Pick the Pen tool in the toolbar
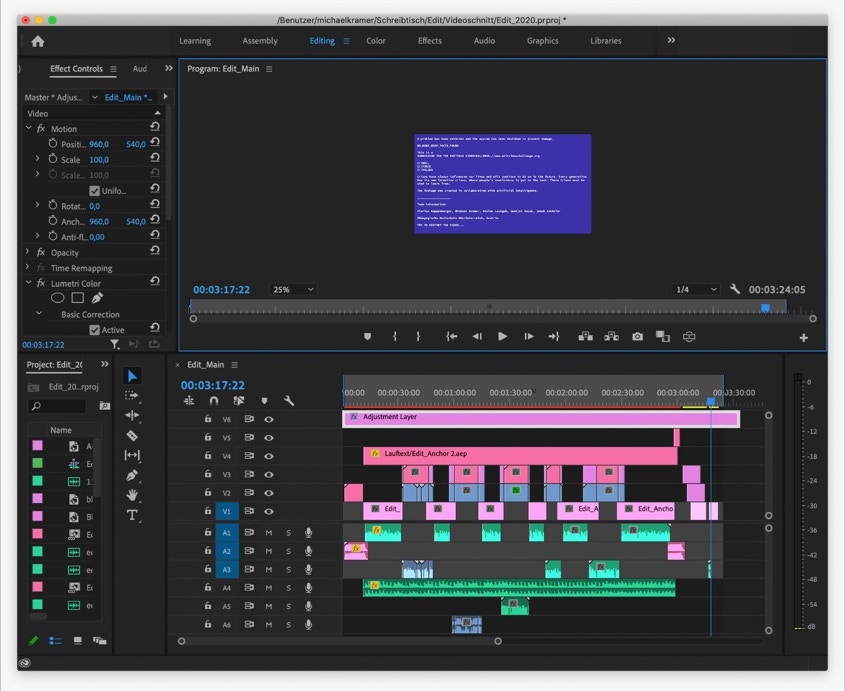 coord(132,475)
